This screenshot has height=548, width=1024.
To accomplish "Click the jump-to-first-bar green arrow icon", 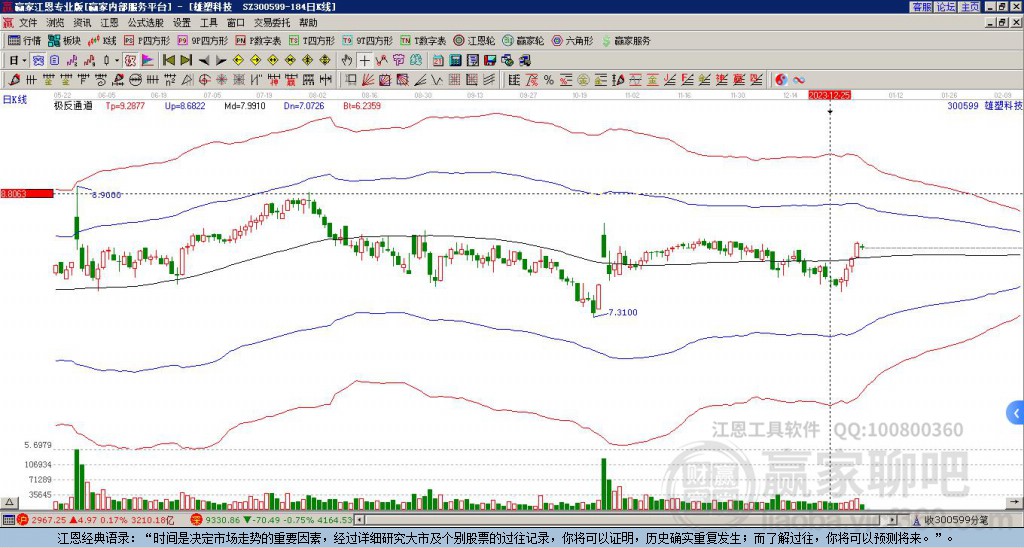I will click(x=168, y=61).
